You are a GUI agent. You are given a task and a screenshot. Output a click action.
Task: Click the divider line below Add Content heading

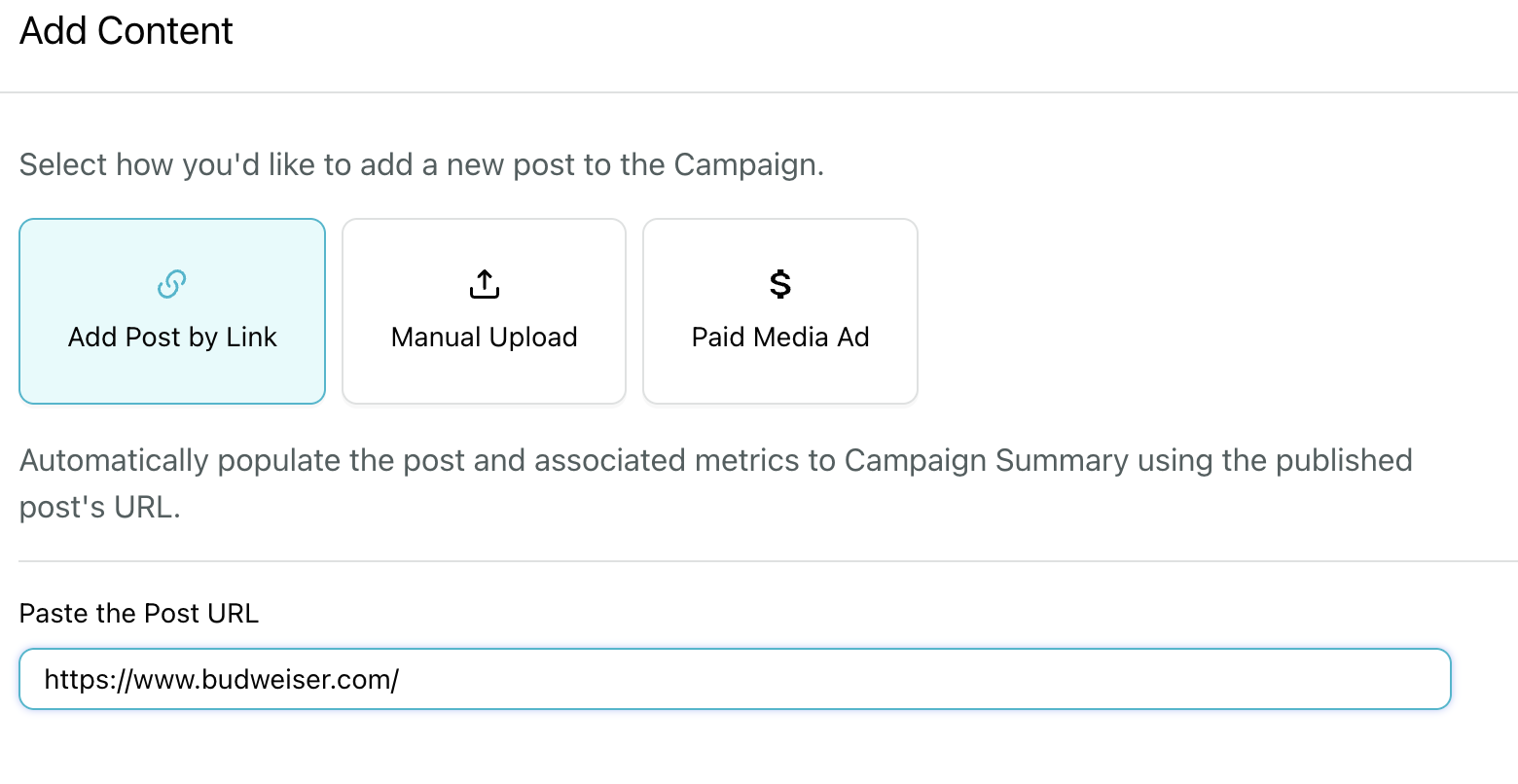pyautogui.click(x=759, y=92)
